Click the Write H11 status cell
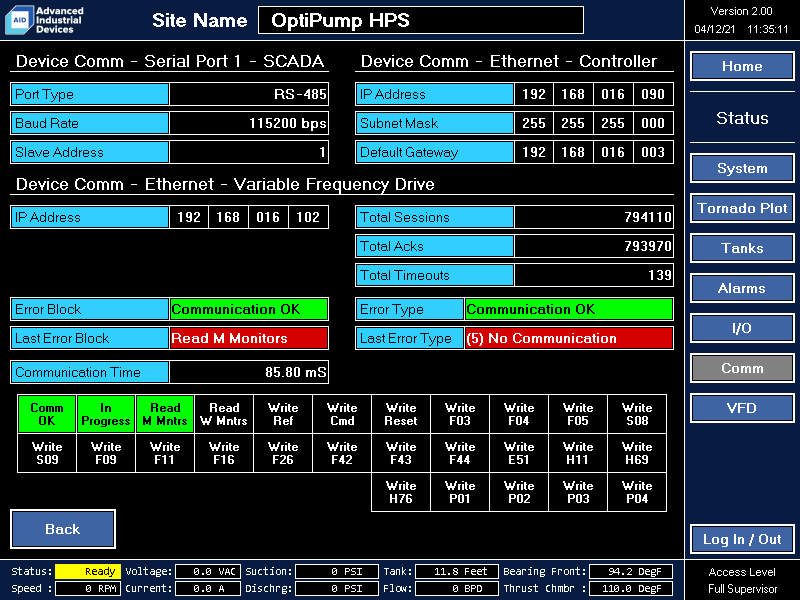 pos(578,453)
